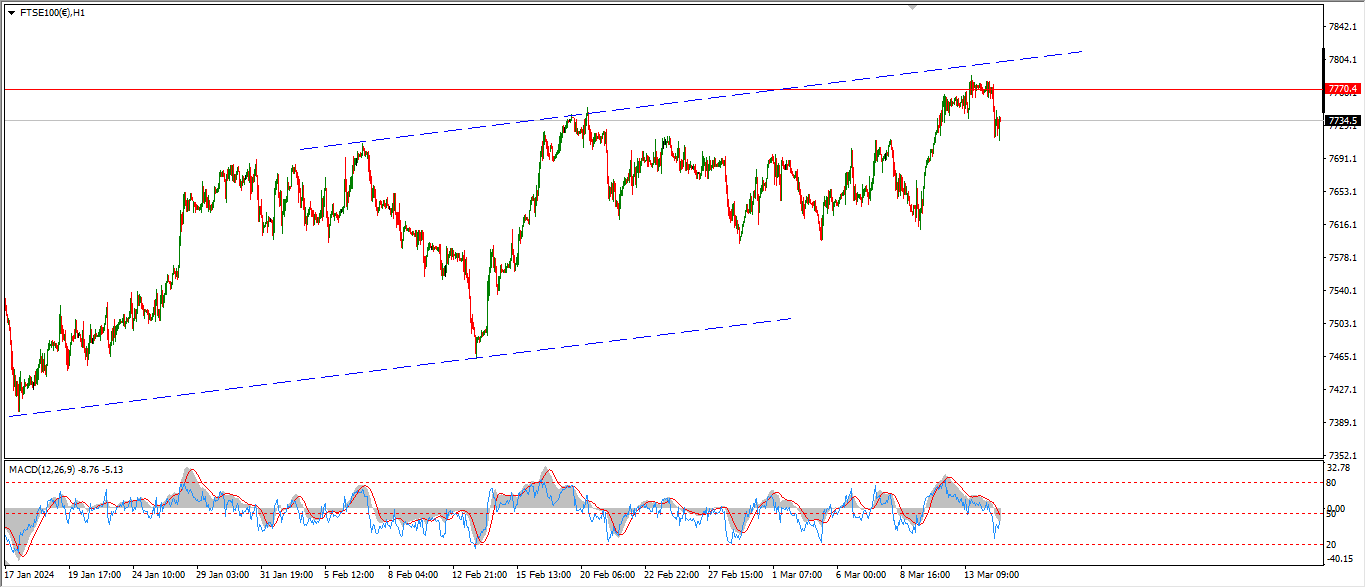This screenshot has height=588, width=1366.
Task: Click the triangle arrow beside FTSE100 title
Action: 11,13
